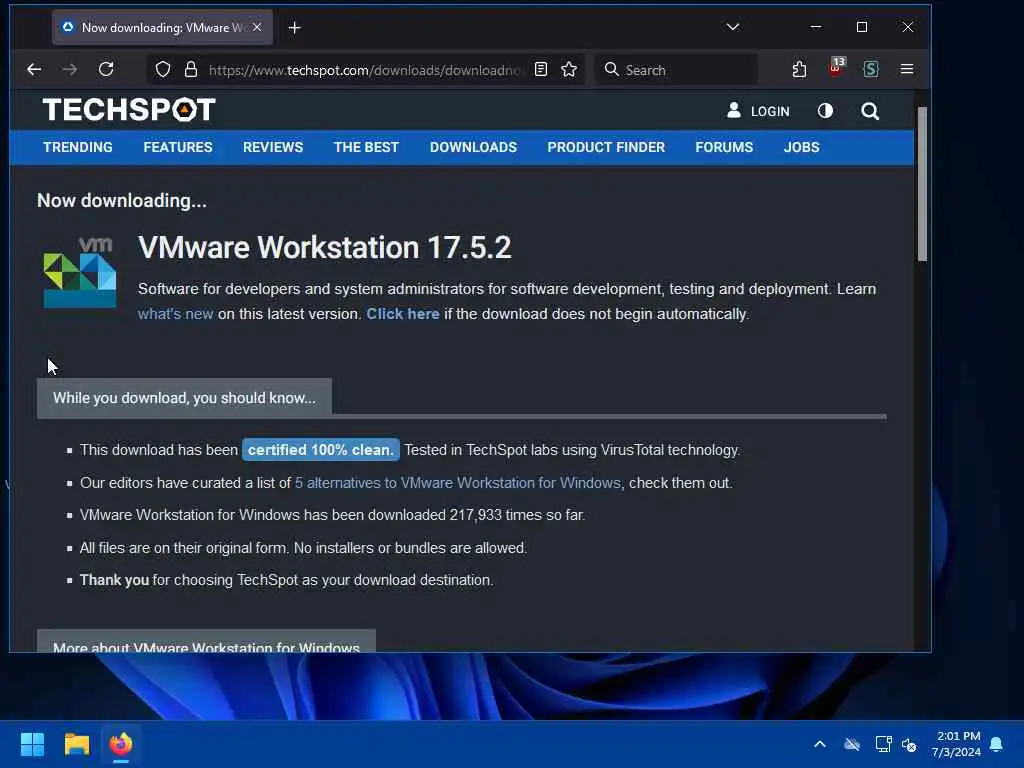Bookmark this page with the star icon

569,69
